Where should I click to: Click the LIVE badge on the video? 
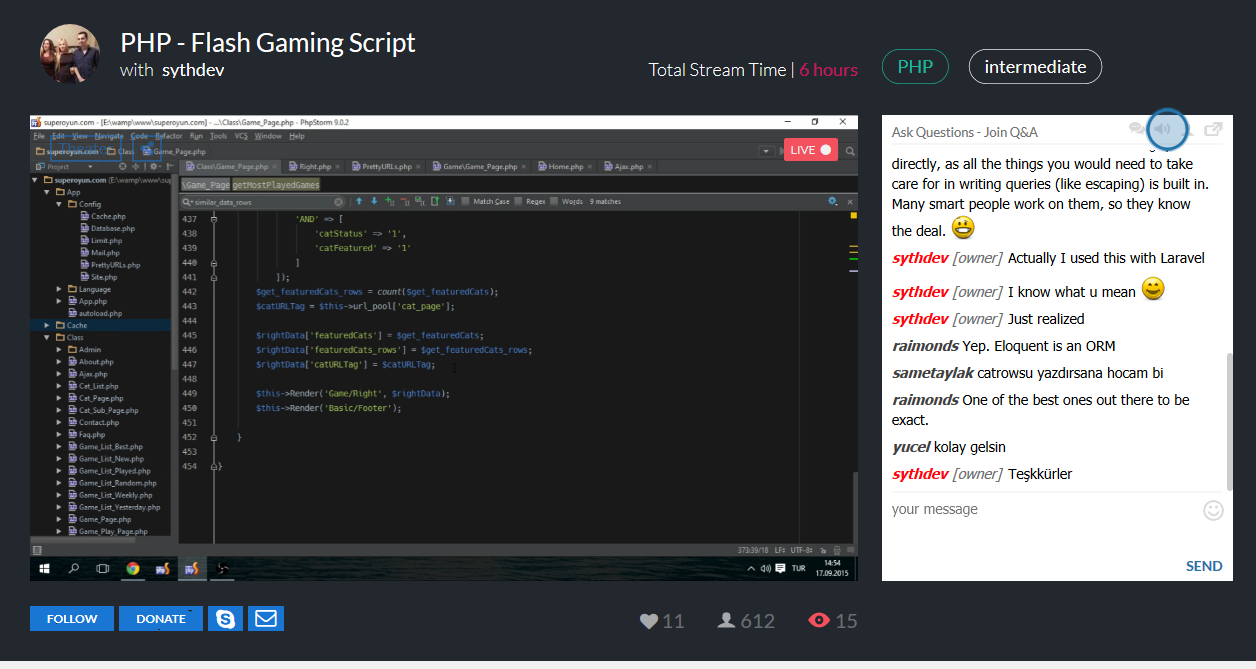[x=811, y=150]
